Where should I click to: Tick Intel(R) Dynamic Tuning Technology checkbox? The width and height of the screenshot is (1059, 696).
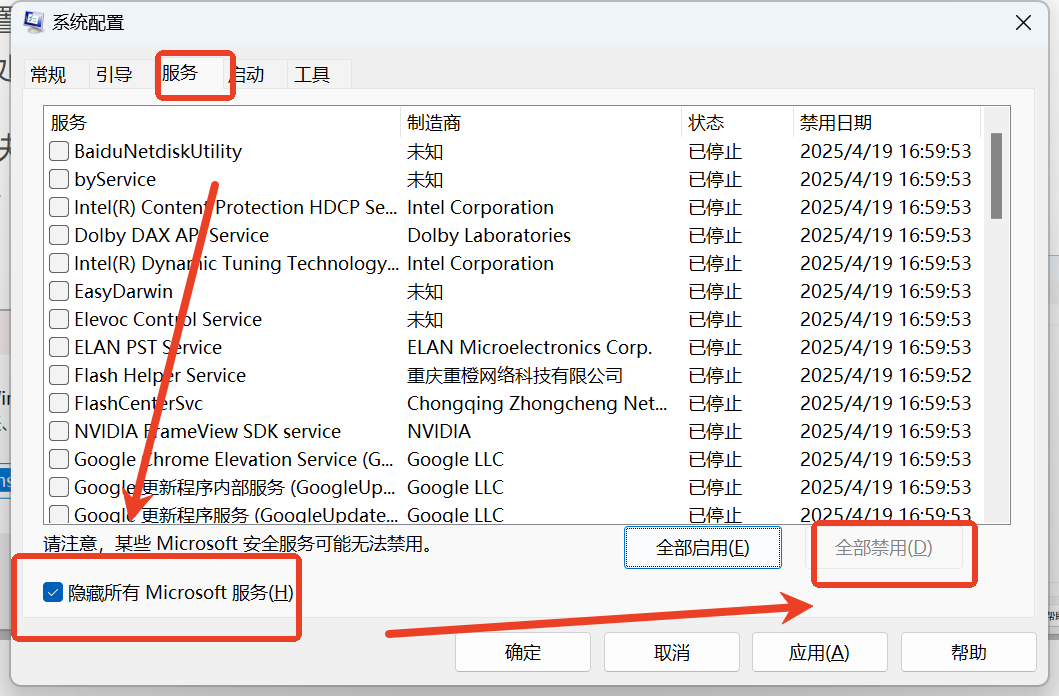click(x=59, y=263)
